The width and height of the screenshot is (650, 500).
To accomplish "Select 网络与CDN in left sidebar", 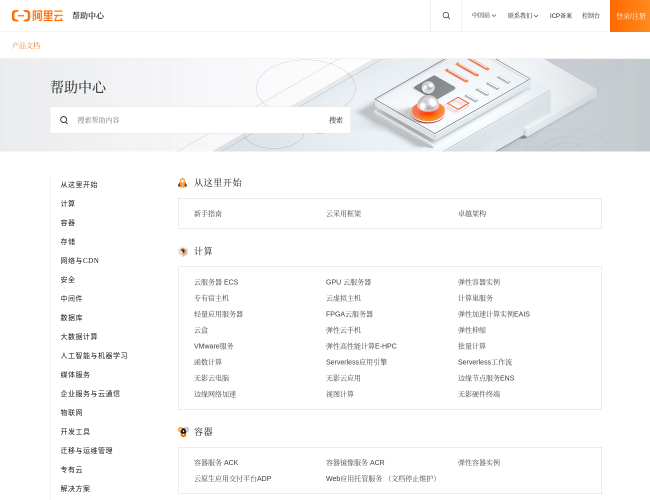I will [x=80, y=260].
